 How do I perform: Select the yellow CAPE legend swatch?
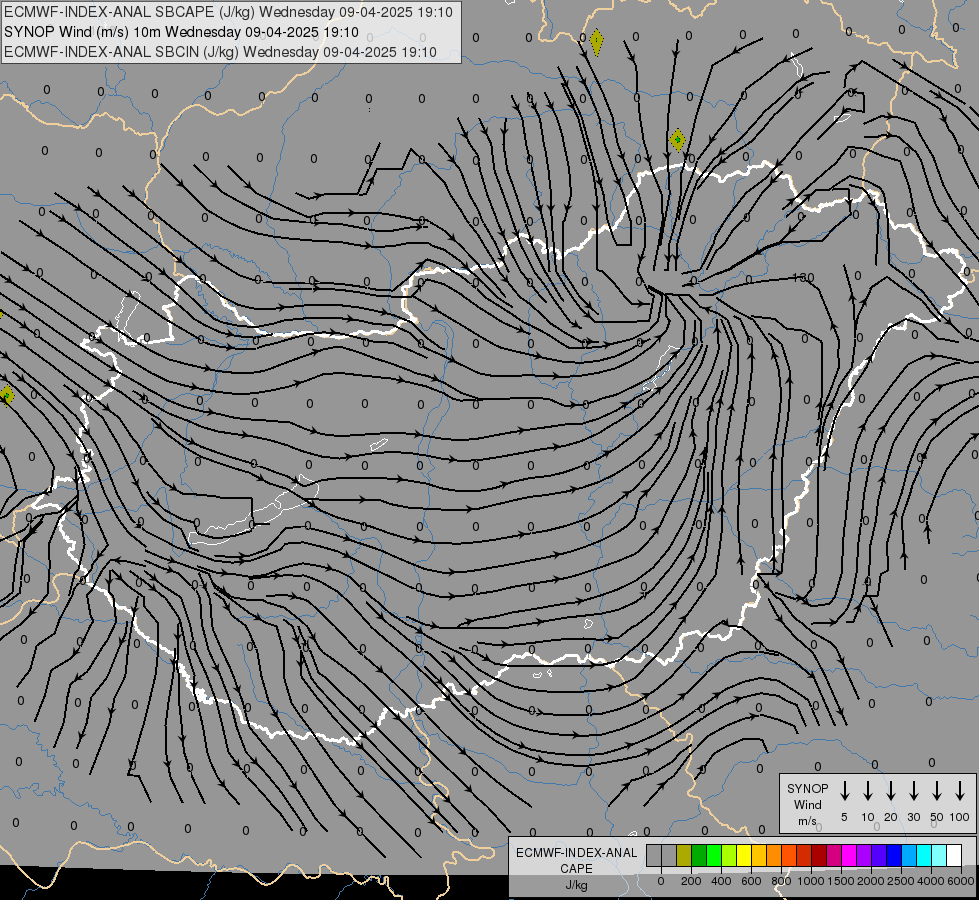[x=744, y=856]
